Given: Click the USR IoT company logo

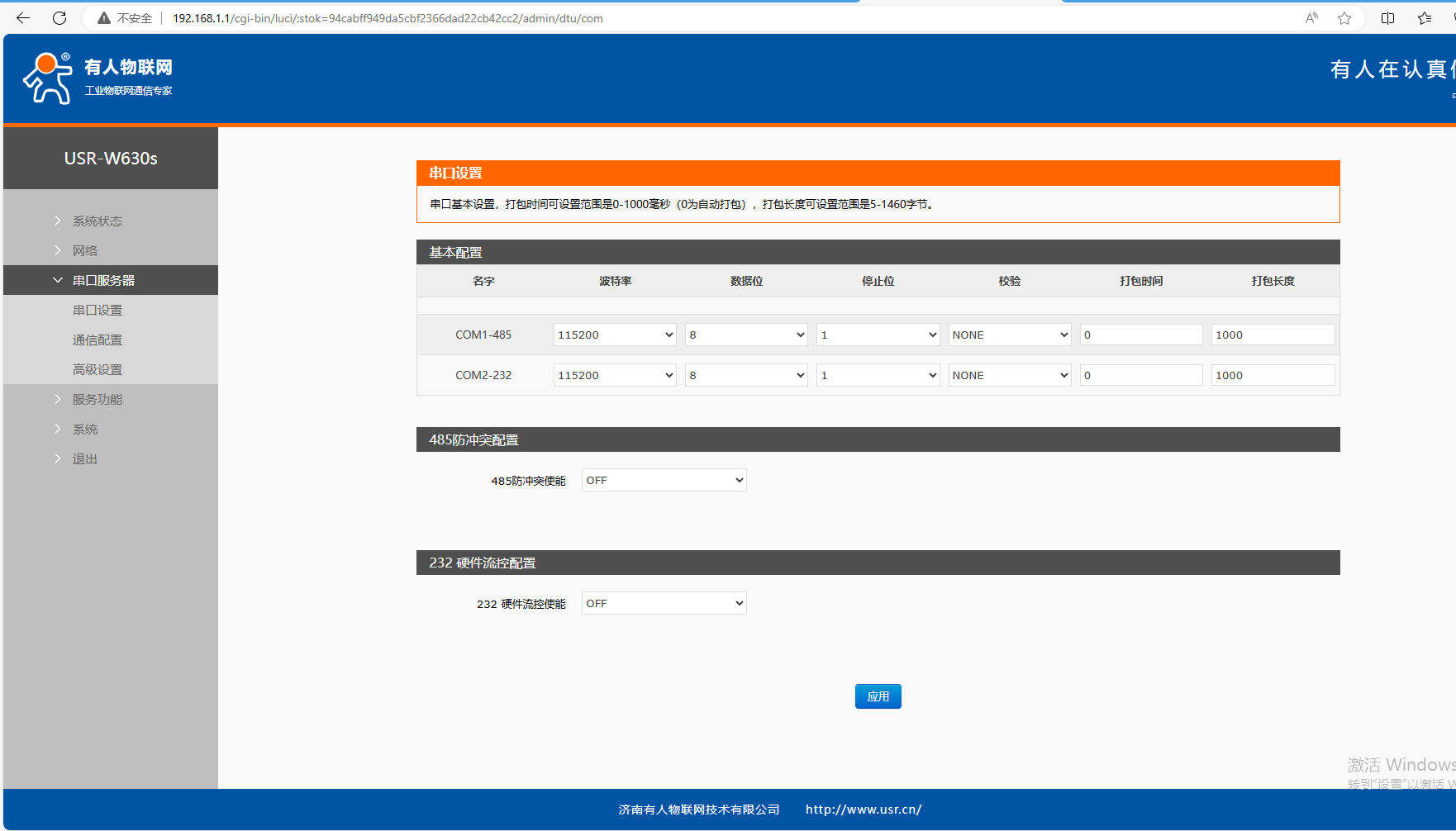Looking at the screenshot, I should 98,78.
